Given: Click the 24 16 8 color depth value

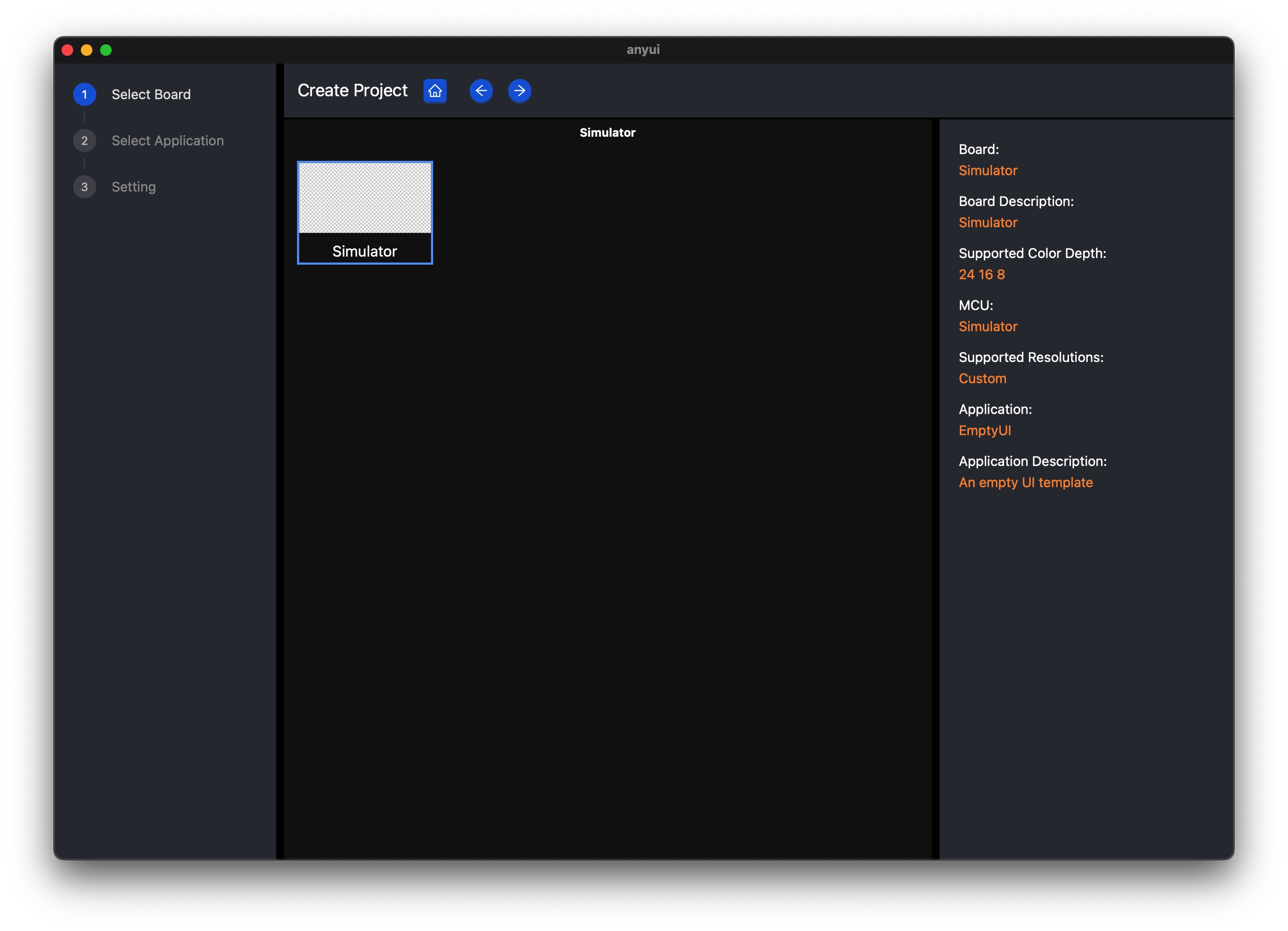Looking at the screenshot, I should point(981,274).
